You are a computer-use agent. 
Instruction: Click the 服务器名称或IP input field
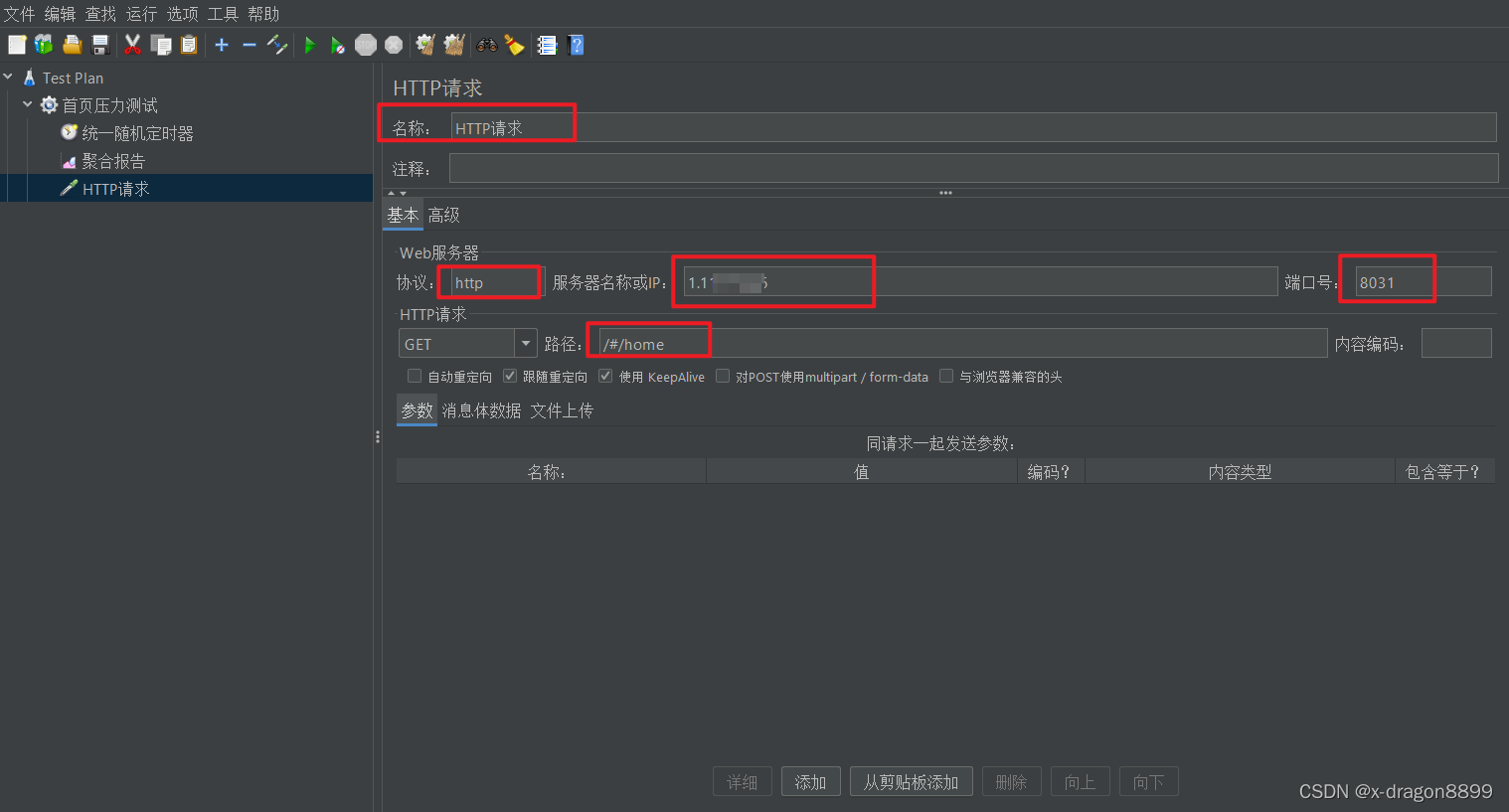pos(980,282)
